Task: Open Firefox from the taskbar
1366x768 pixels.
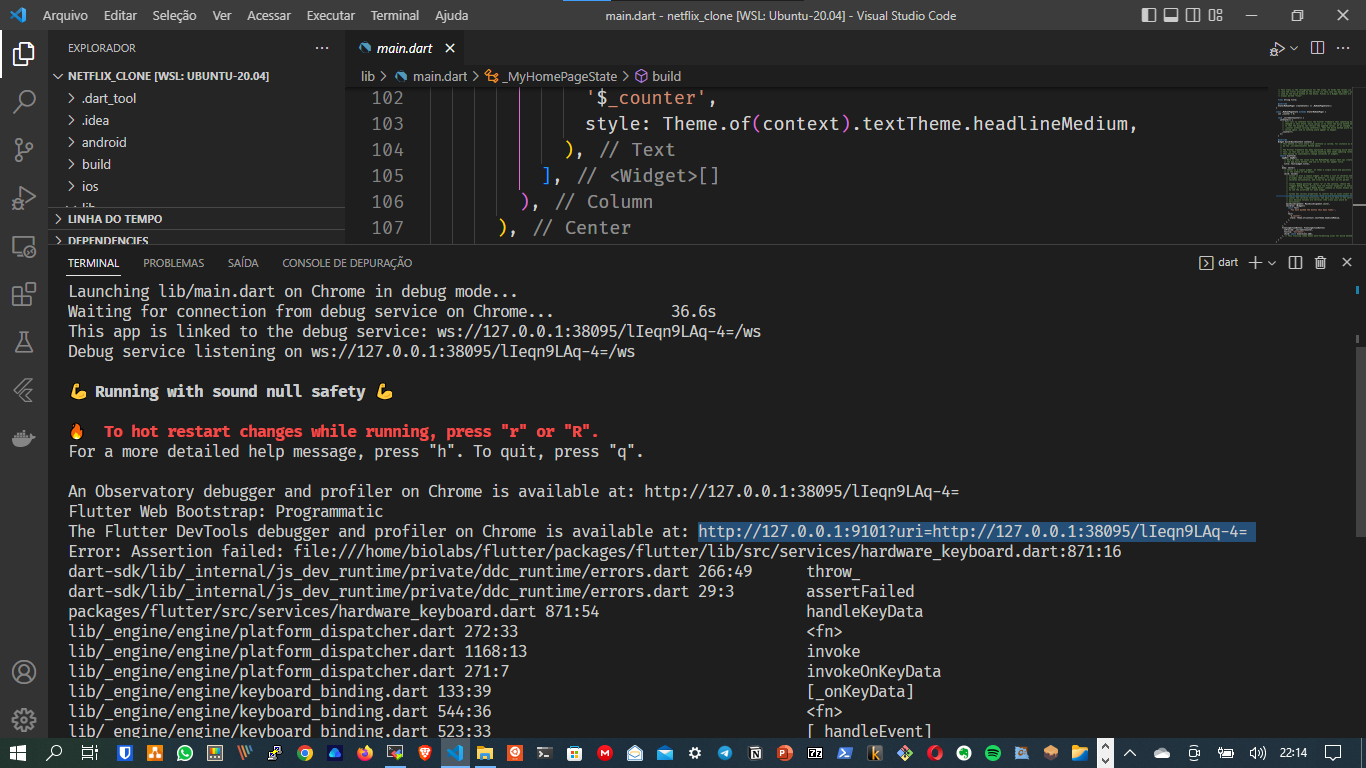Action: (x=364, y=752)
